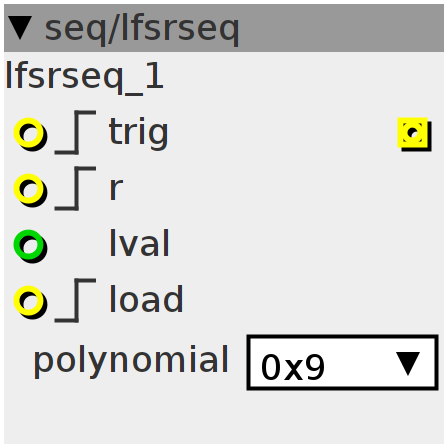Viewport: 448px width, 448px height.
Task: Click the rising-edge icon next to trig
Action: (76, 133)
